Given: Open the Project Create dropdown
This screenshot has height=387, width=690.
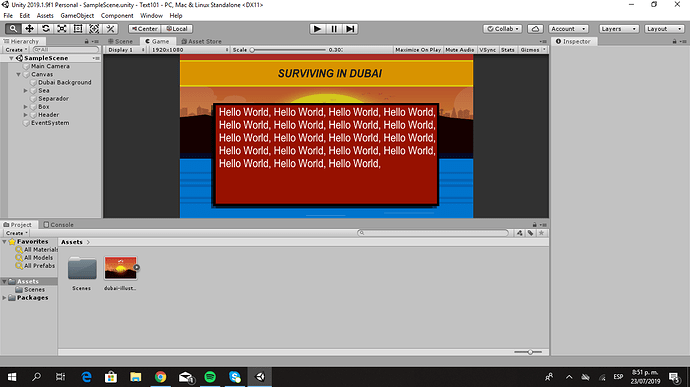Looking at the screenshot, I should click(x=17, y=233).
